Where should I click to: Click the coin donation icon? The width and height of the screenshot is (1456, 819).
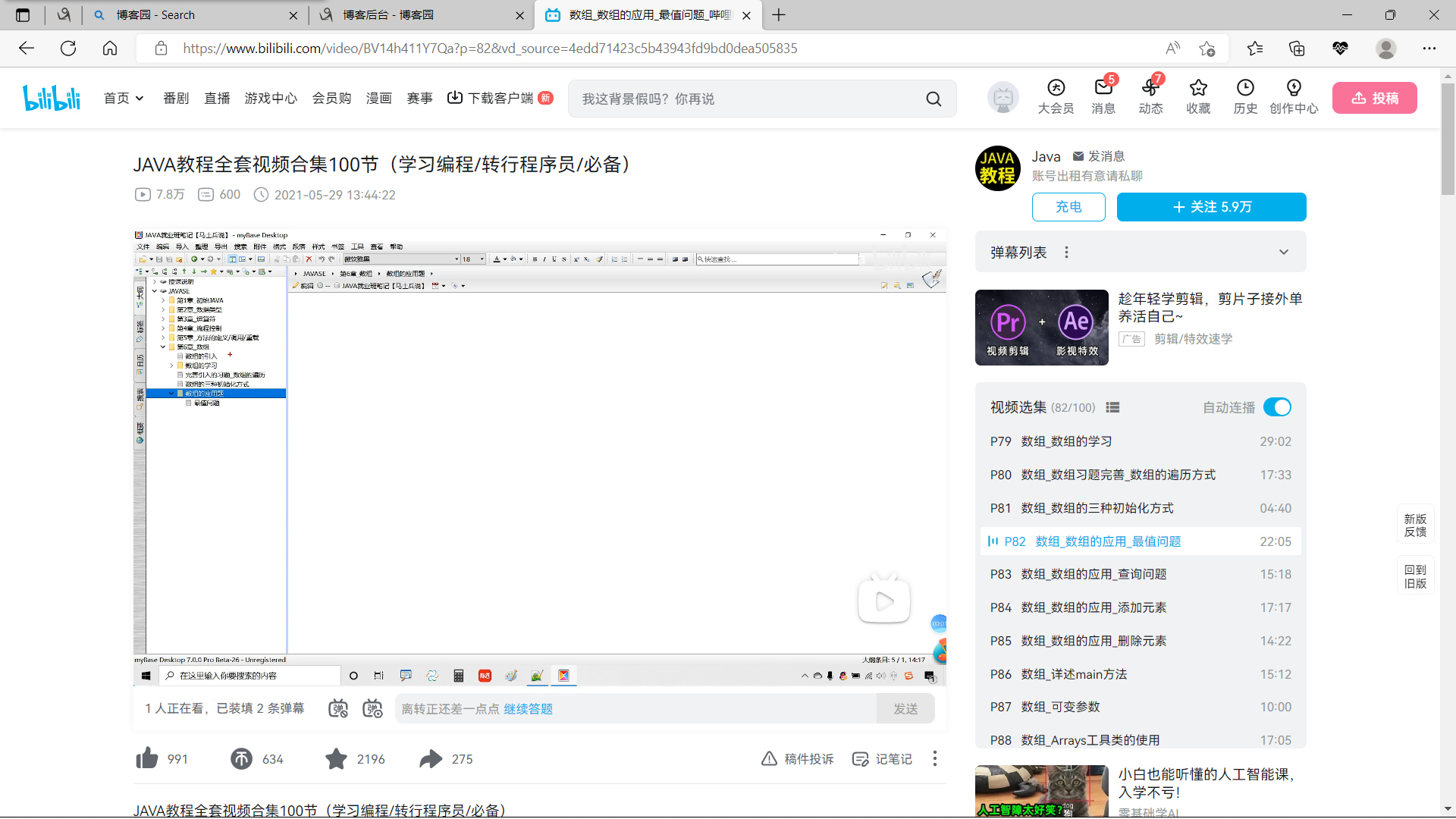pyautogui.click(x=241, y=758)
